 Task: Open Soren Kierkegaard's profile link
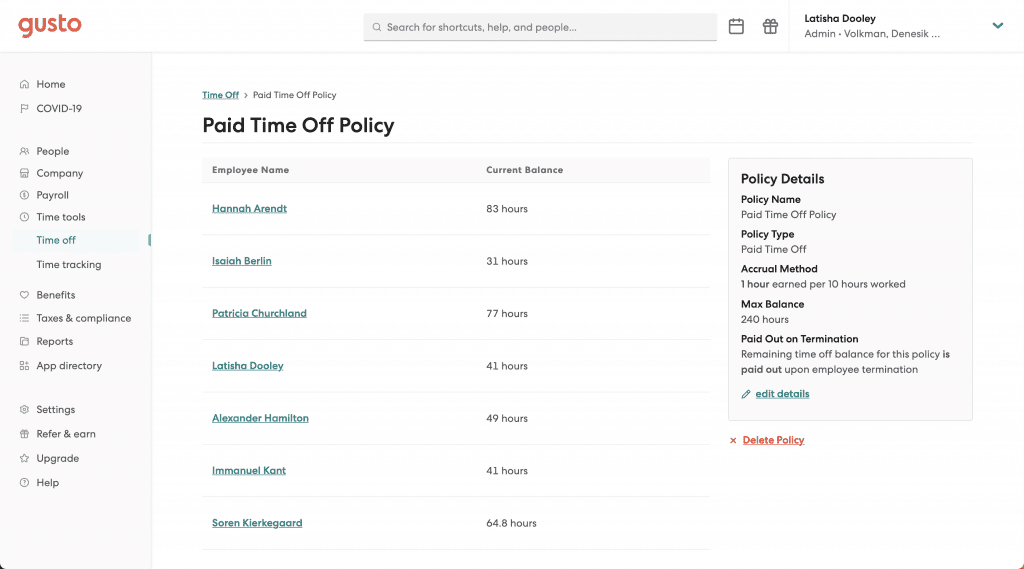pyautogui.click(x=257, y=523)
